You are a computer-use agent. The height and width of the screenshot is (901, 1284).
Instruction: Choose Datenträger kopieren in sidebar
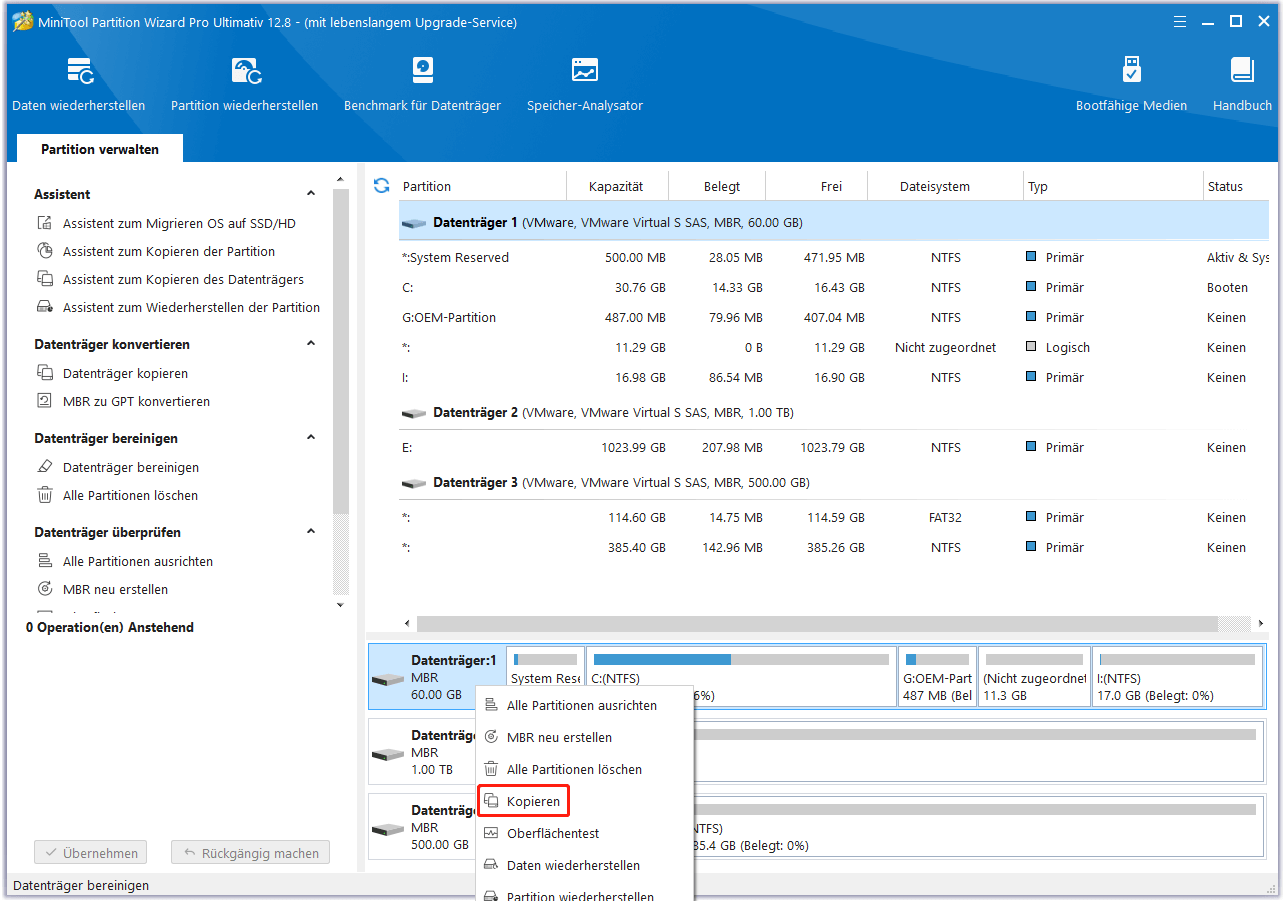coord(125,374)
